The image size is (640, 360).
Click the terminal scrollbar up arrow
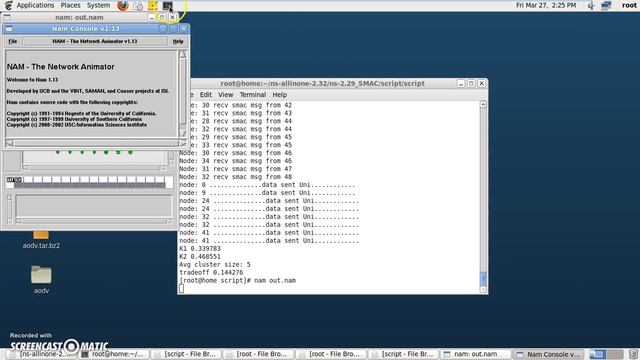tap(483, 104)
